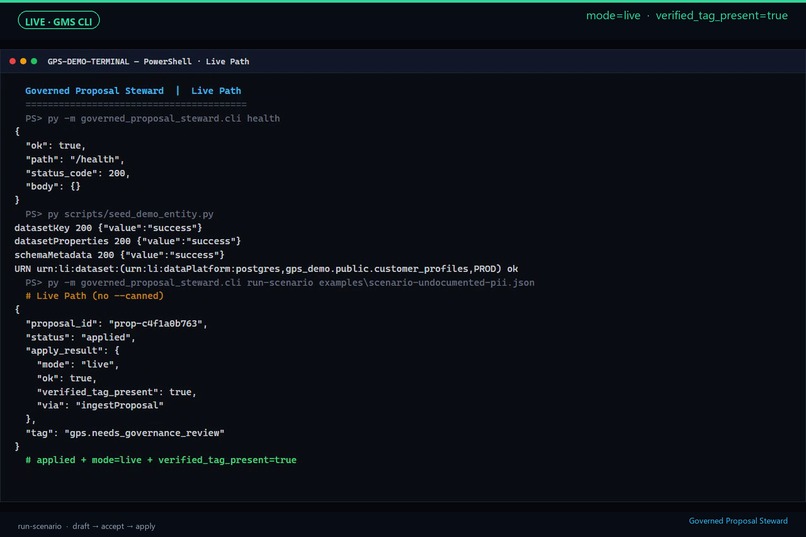Screen dimensions: 806x537
Task: Click the seed_demo_entity.py command line
Action: point(119,214)
